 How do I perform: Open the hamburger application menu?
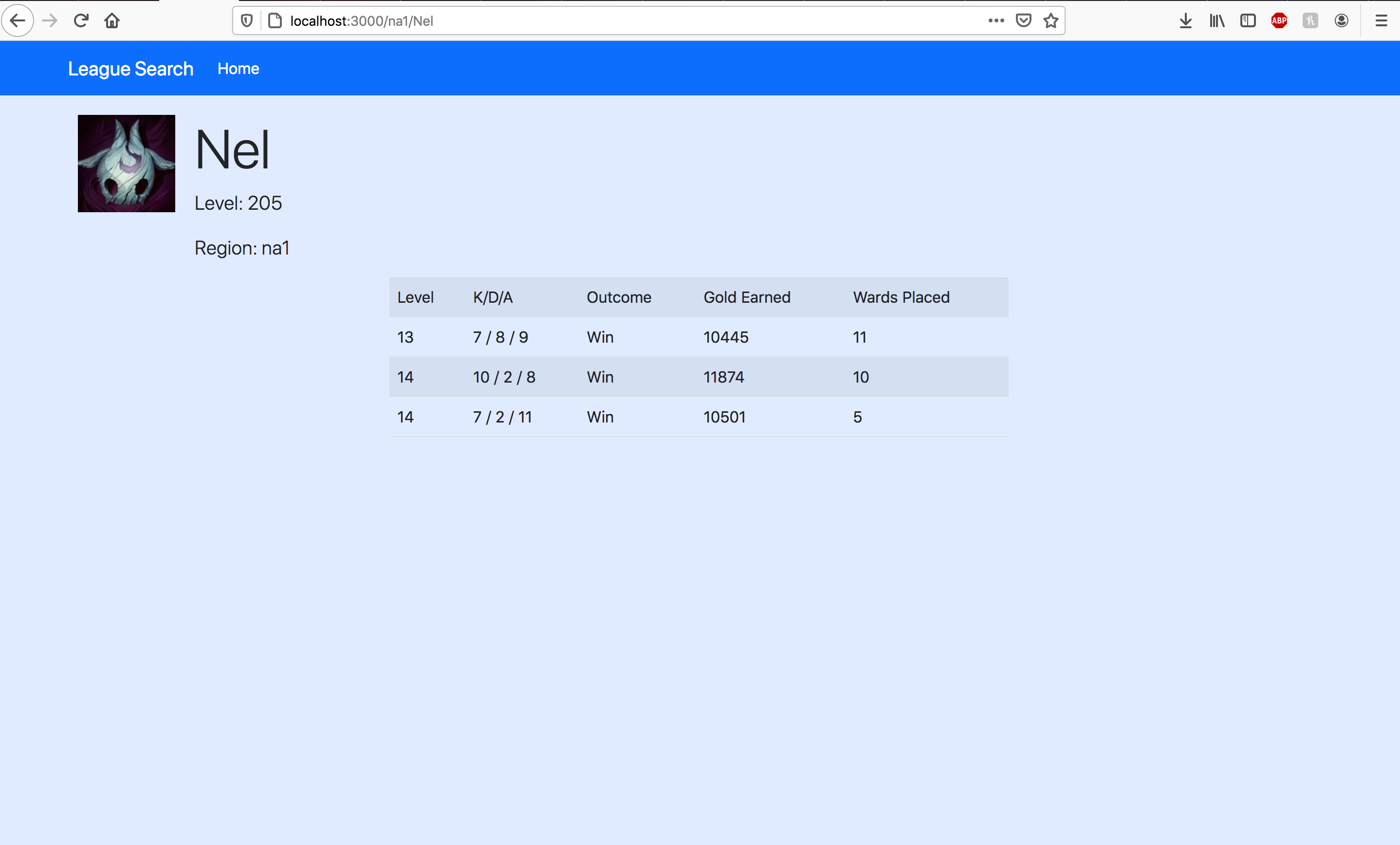point(1381,20)
